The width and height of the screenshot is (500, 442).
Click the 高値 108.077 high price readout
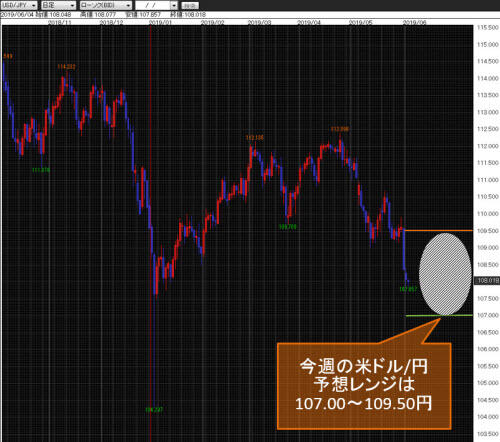98,15
